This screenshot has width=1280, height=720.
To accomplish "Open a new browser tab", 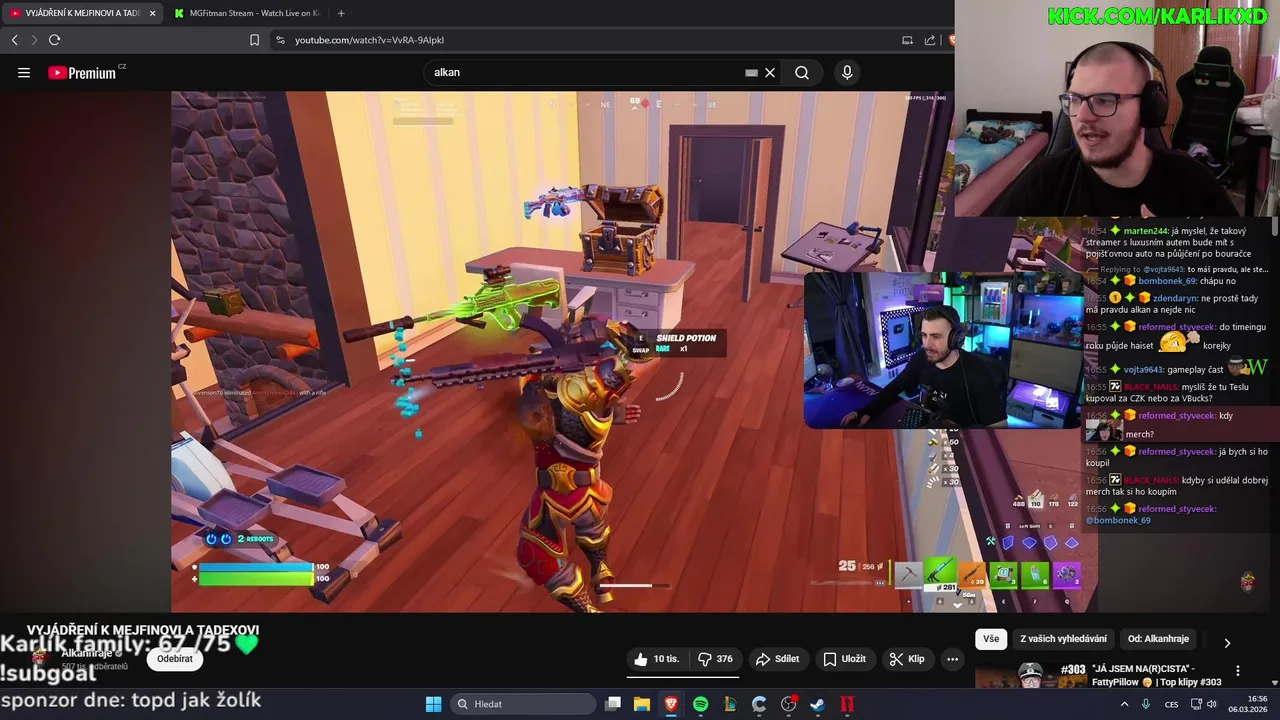I will point(341,13).
